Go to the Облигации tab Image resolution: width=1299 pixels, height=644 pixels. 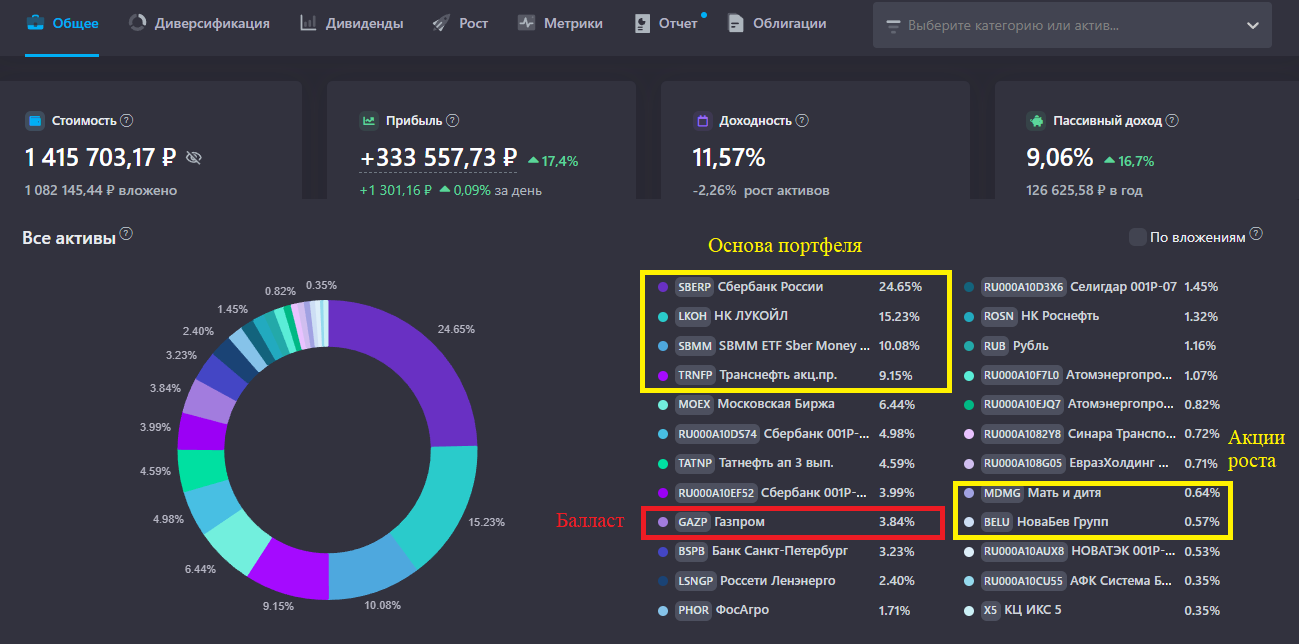[x=777, y=24]
